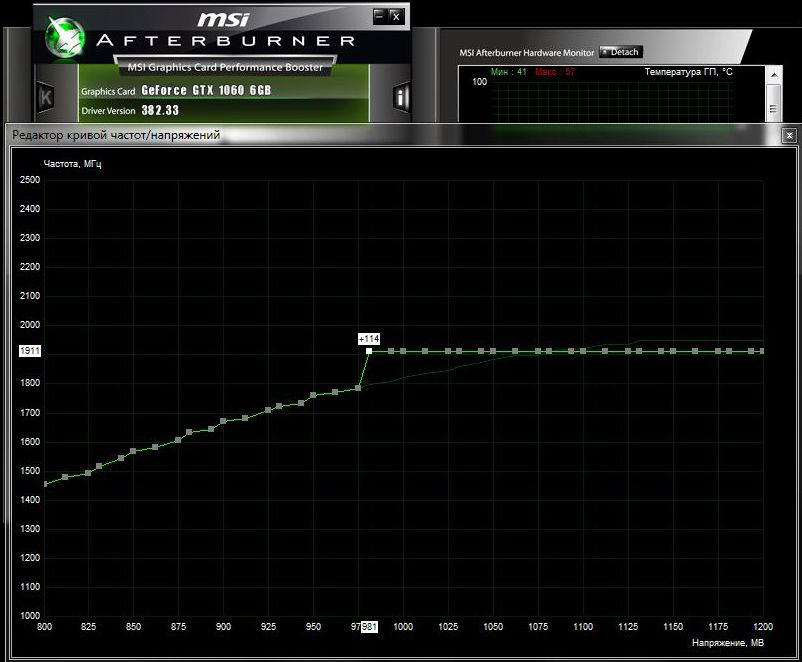The image size is (802, 662).
Task: Click the Hardware Monitor scrollbar thumb
Action: tap(774, 103)
